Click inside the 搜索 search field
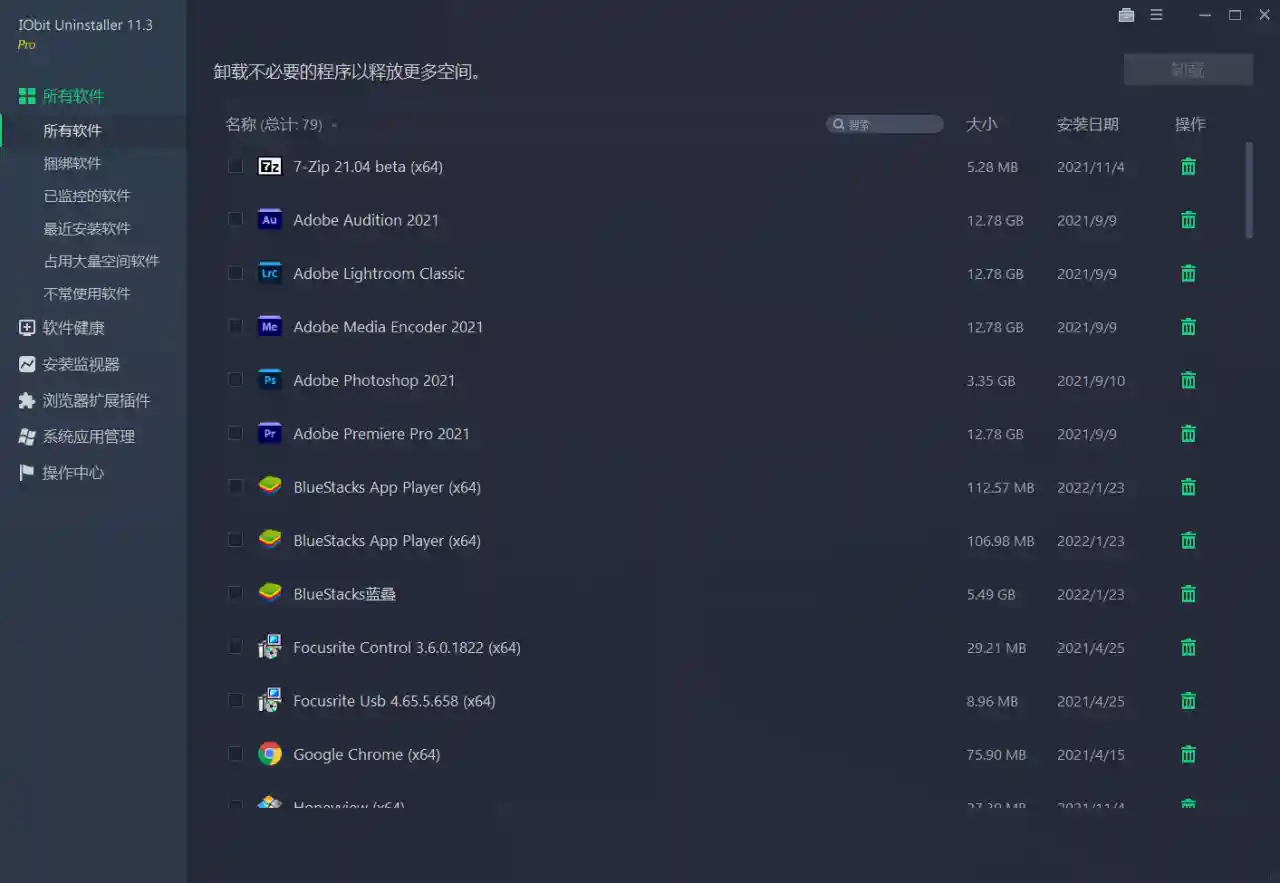Image resolution: width=1280 pixels, height=883 pixels. pyautogui.click(x=885, y=124)
